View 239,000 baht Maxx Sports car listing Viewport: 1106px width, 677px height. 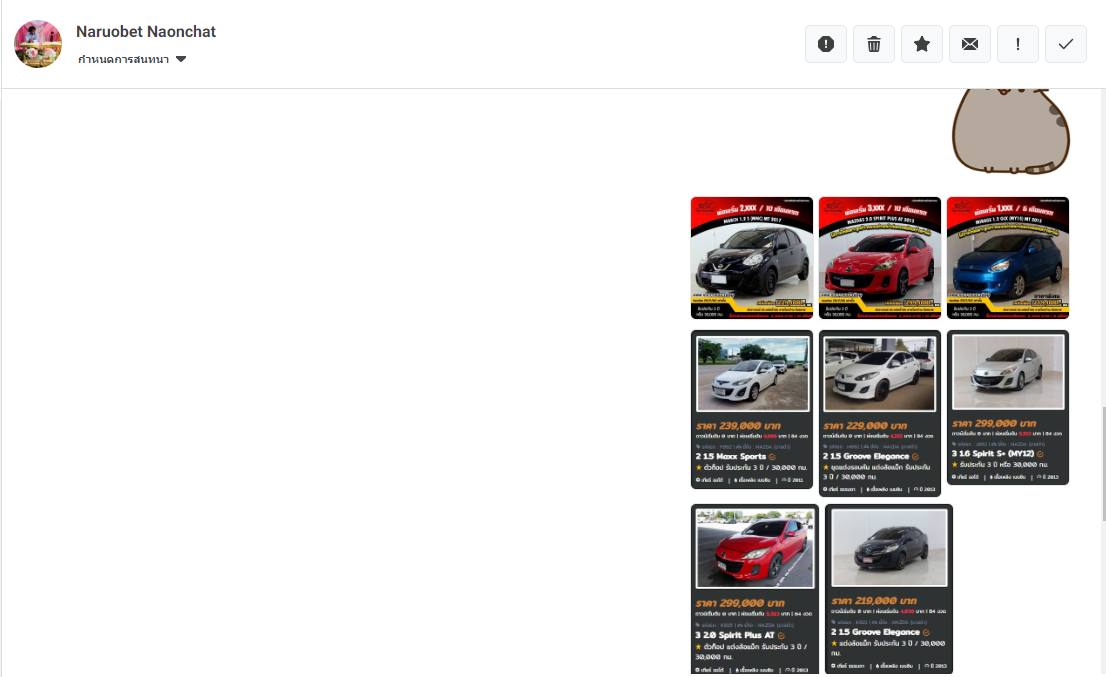pos(752,409)
